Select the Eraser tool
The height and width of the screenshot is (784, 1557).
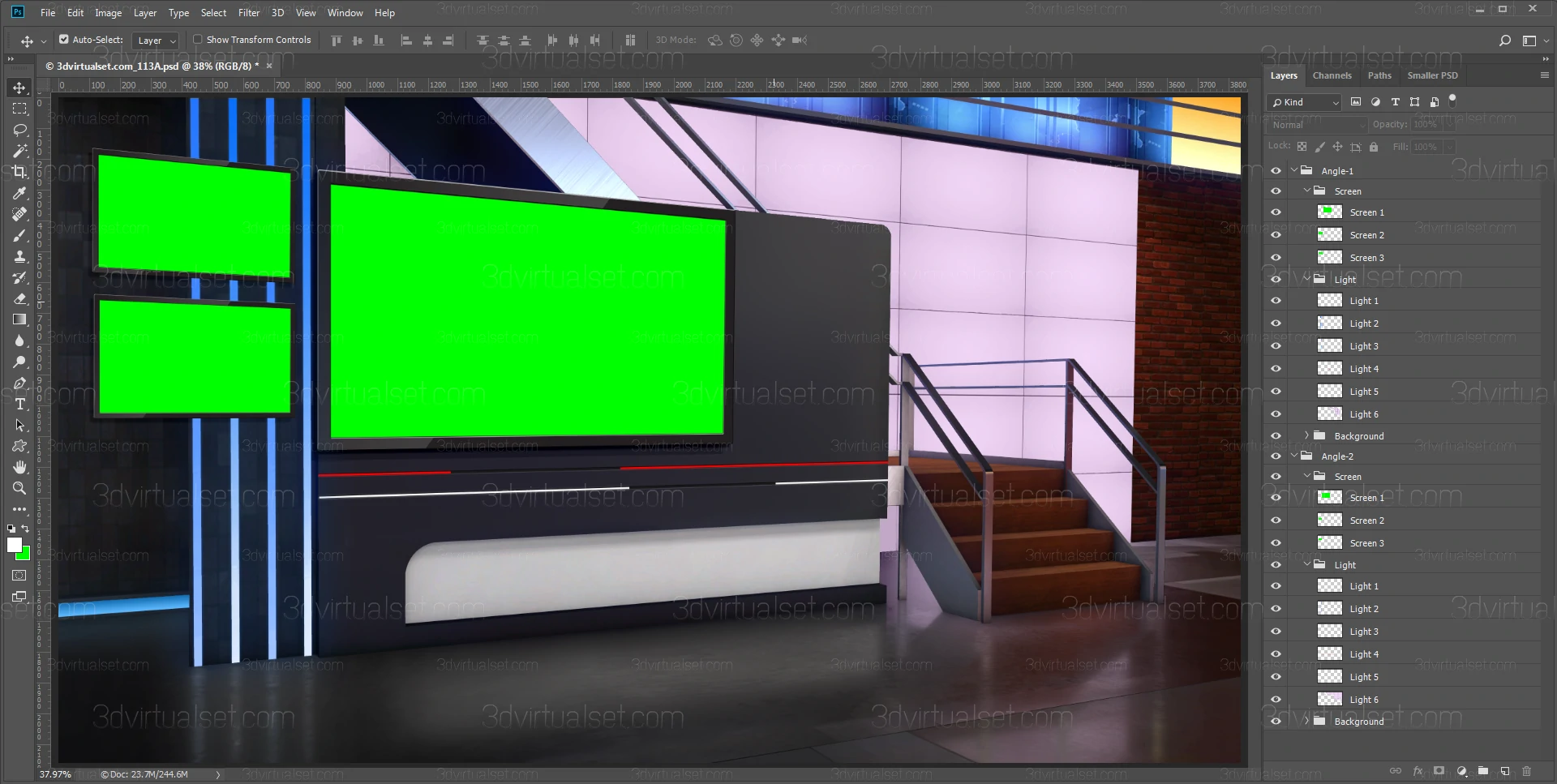click(x=19, y=298)
